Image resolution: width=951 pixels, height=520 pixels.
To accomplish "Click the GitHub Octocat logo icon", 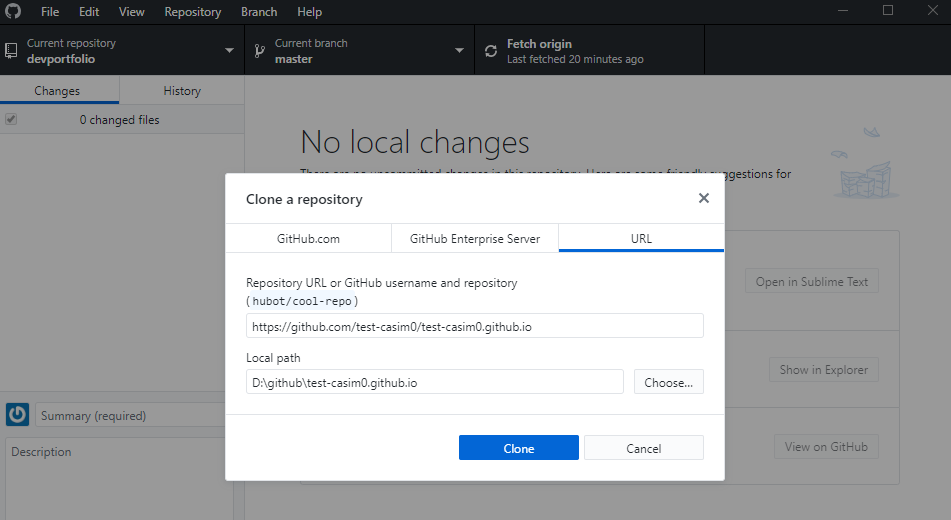I will tap(13, 11).
